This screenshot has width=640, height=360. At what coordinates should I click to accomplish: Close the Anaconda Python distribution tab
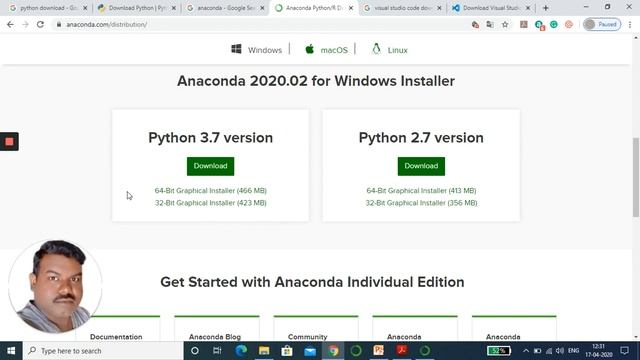point(351,8)
